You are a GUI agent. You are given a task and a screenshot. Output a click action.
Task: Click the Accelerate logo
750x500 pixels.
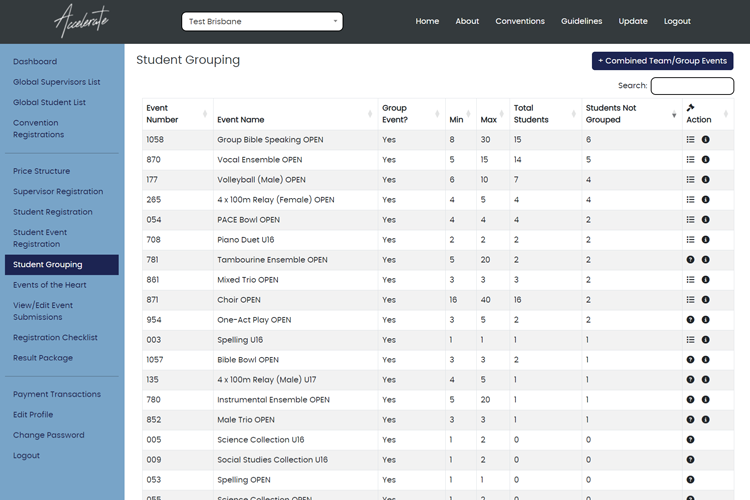82,21
